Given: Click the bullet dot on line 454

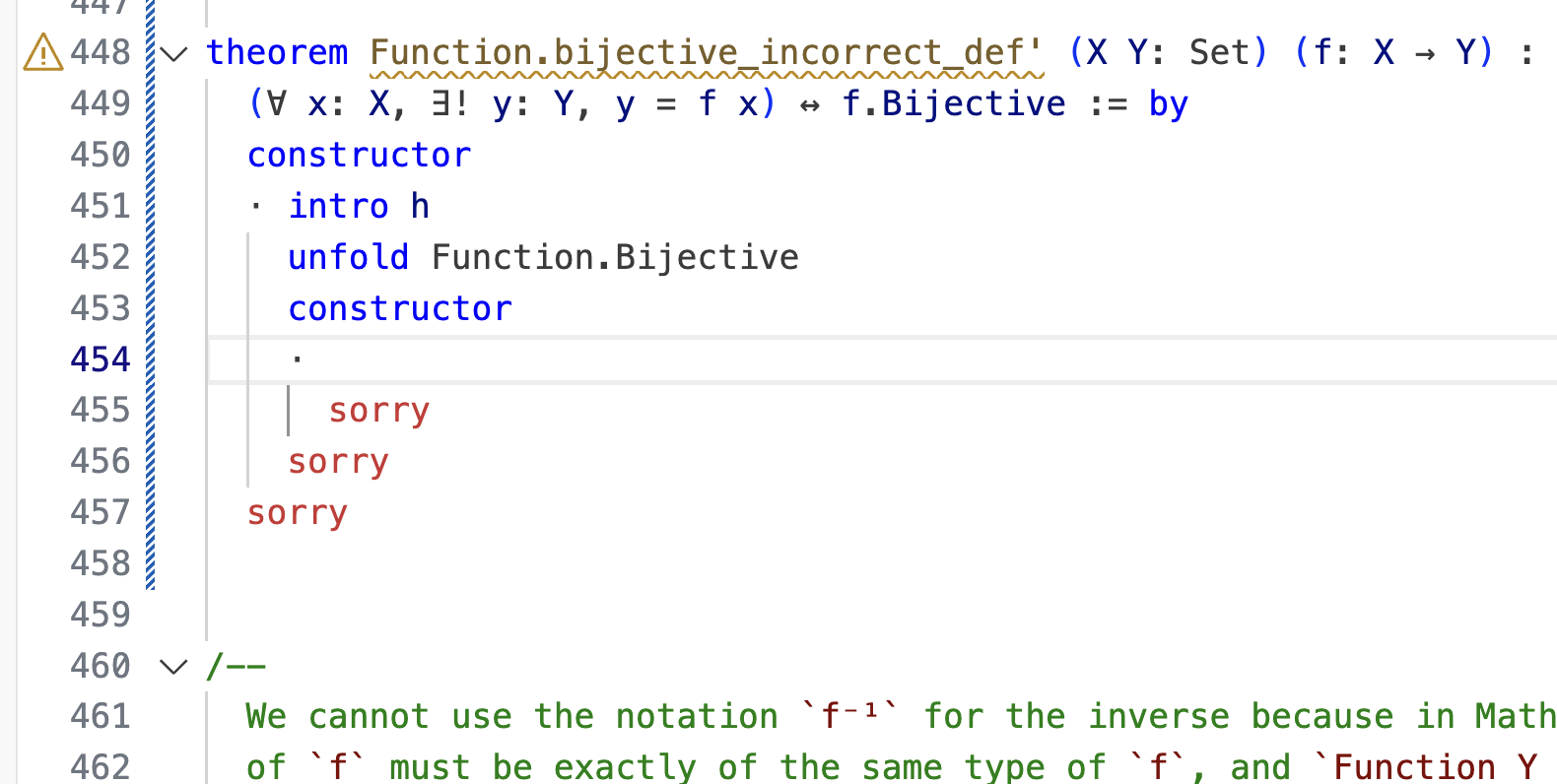Looking at the screenshot, I should [x=297, y=359].
